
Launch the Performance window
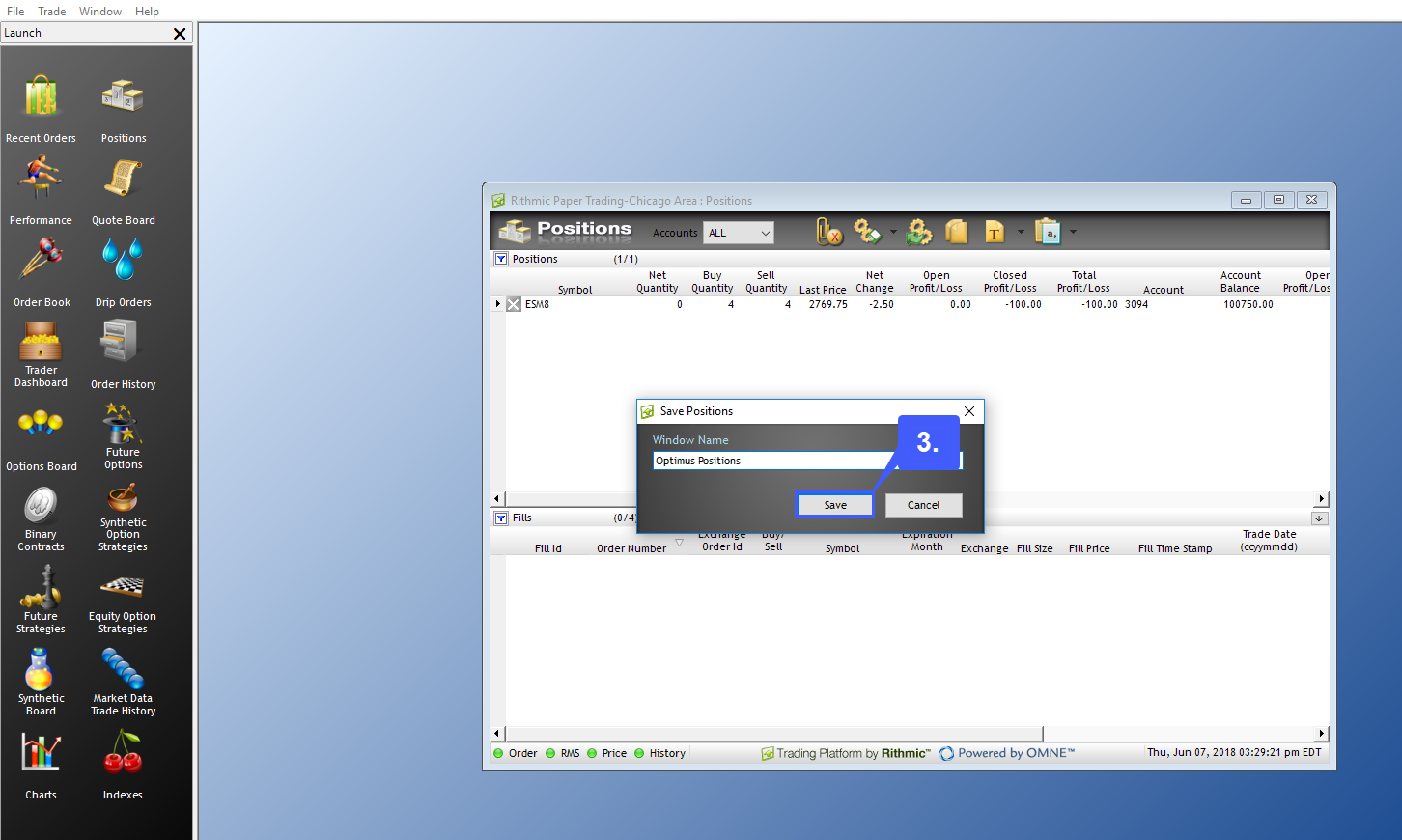41,191
